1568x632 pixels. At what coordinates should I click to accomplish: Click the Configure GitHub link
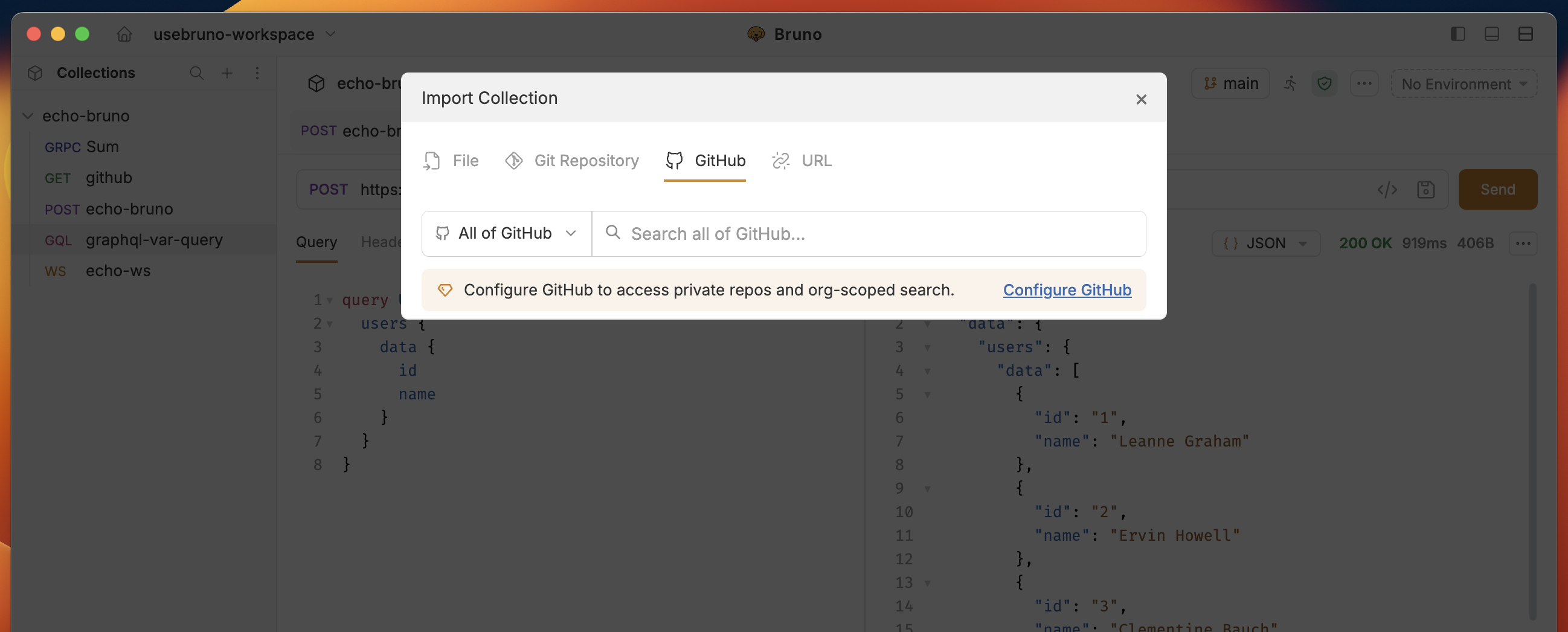[1067, 291]
